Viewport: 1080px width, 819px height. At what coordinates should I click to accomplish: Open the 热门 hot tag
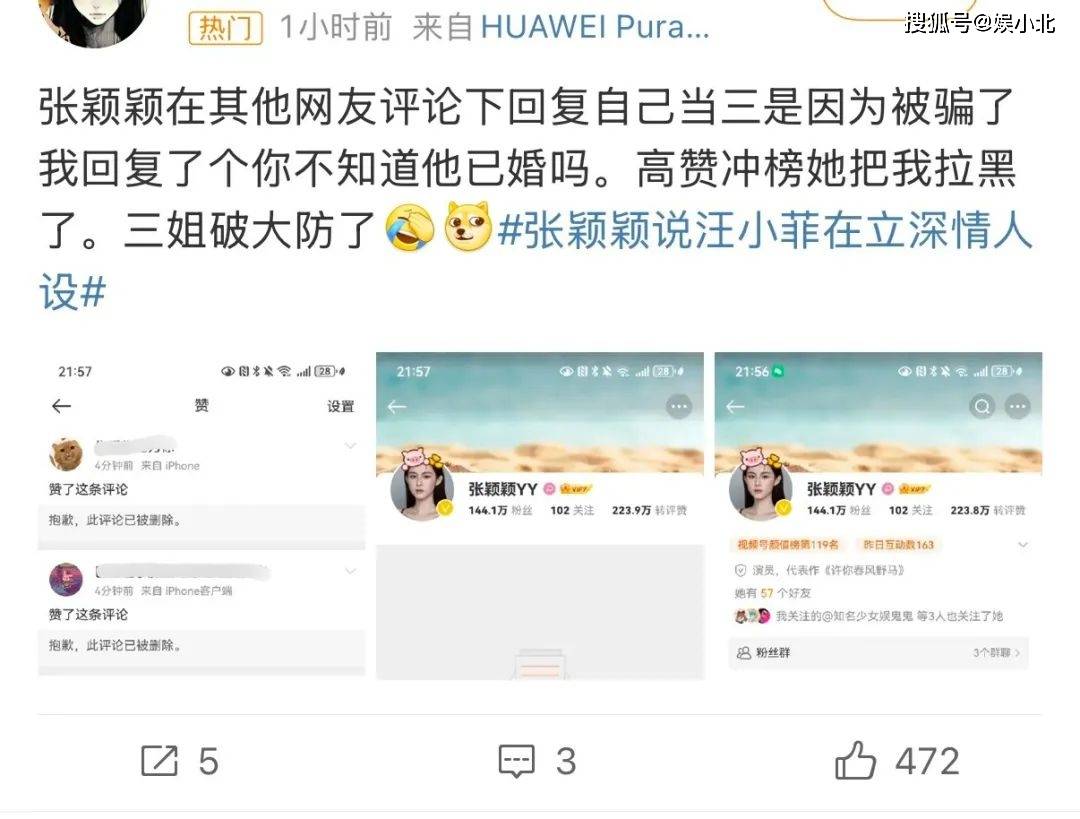225,29
